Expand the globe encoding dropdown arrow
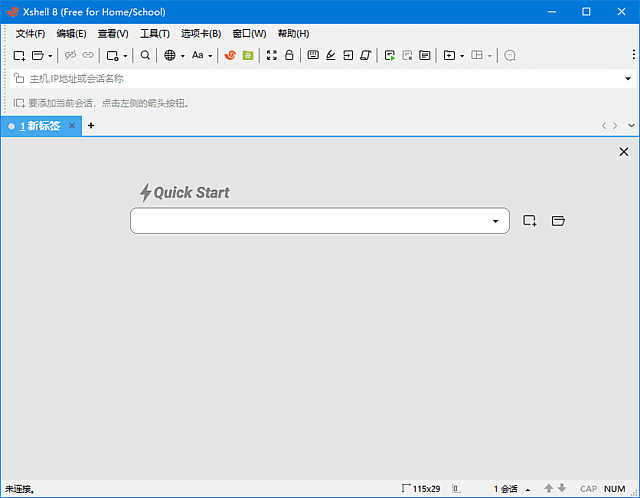The width and height of the screenshot is (640, 498). (x=183, y=56)
